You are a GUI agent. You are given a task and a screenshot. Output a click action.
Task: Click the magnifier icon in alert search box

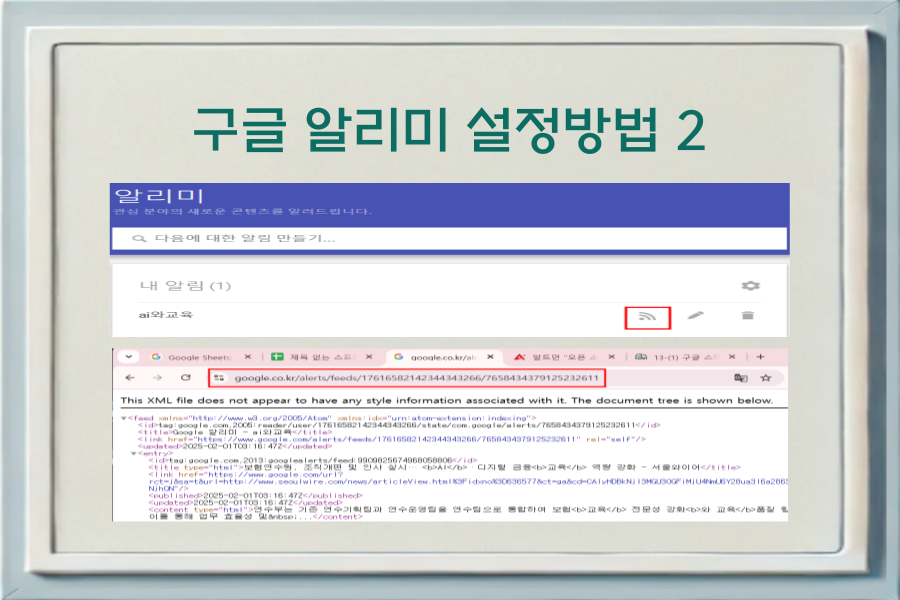138,238
